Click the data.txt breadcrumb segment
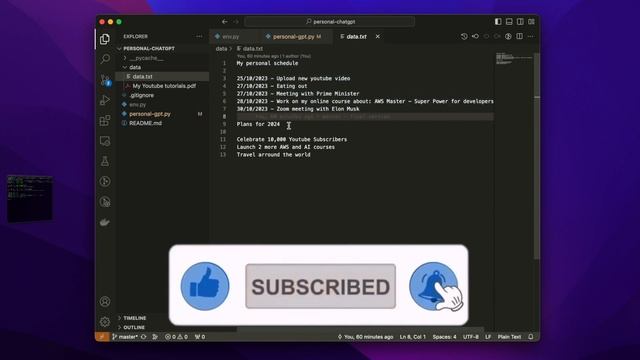 [250, 49]
